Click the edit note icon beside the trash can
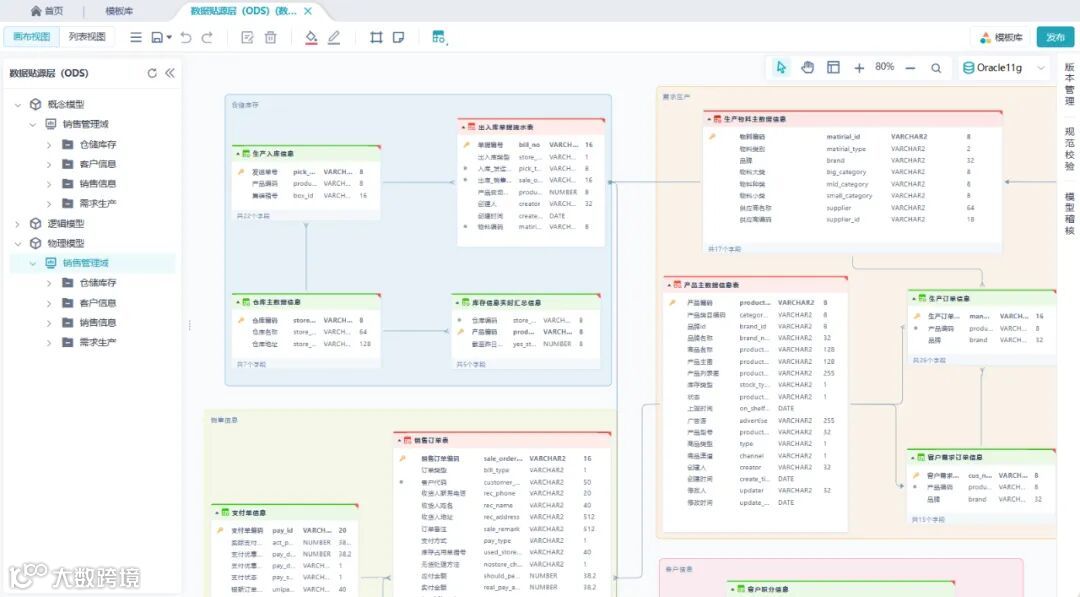Screen dimensions: 1080x597 coord(247,37)
